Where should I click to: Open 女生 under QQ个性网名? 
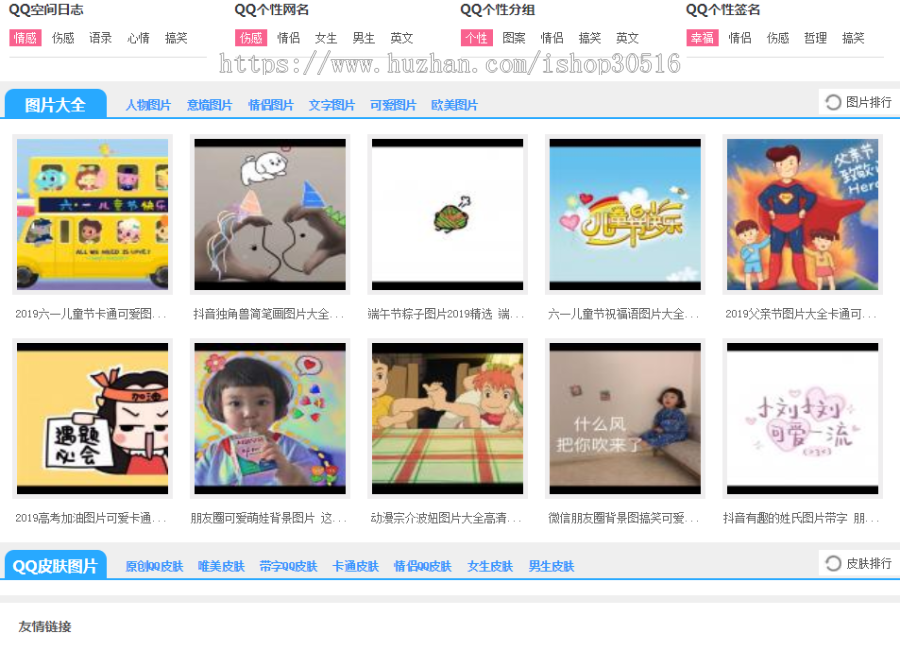click(326, 38)
